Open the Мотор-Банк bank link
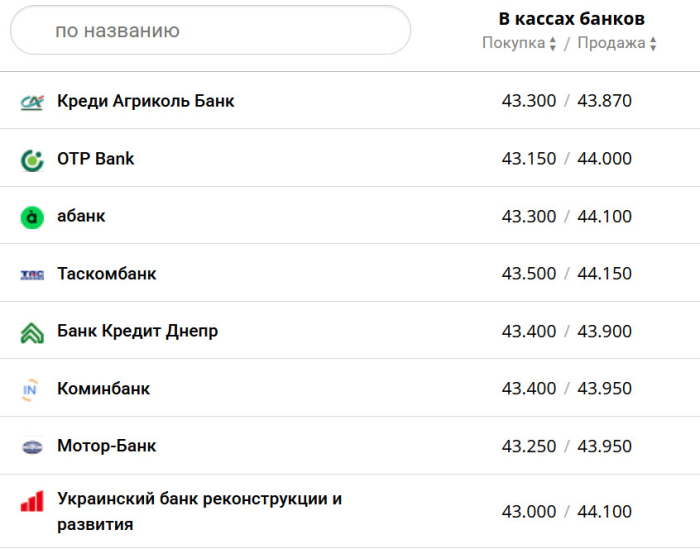The width and height of the screenshot is (700, 549). pyautogui.click(x=107, y=446)
